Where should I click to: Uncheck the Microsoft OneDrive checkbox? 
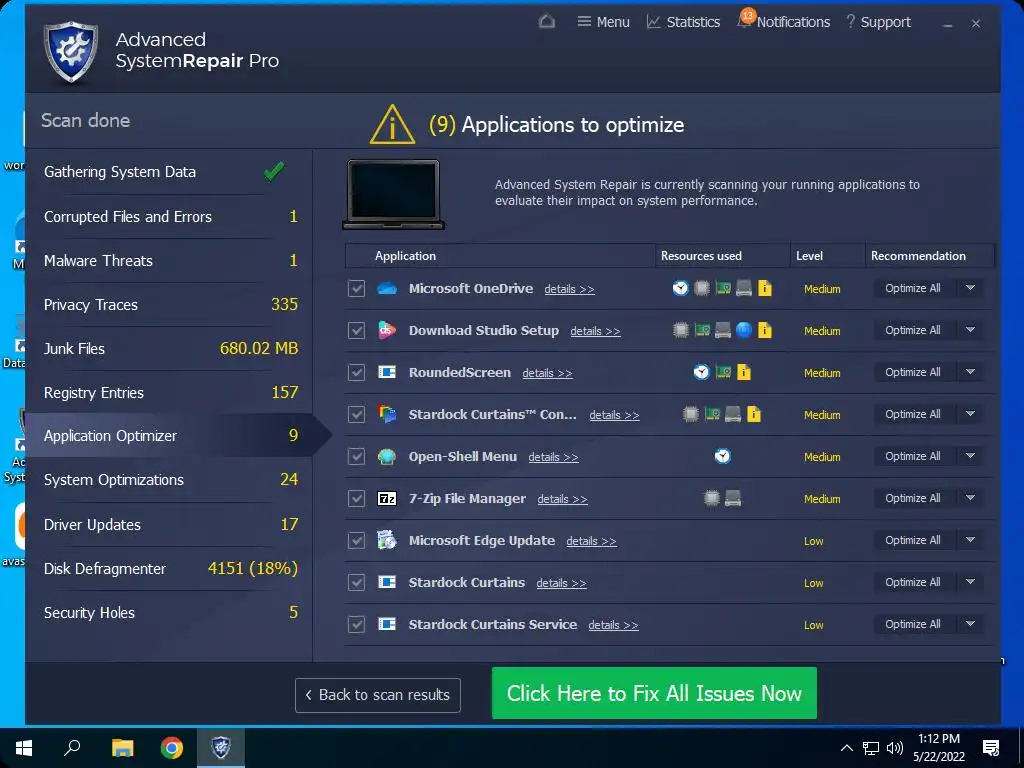[357, 288]
